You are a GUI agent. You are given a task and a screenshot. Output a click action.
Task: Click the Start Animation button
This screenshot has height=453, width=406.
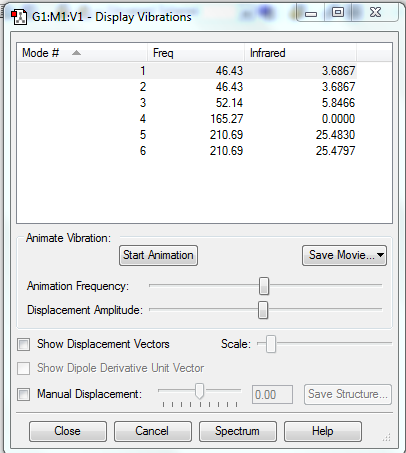point(158,255)
